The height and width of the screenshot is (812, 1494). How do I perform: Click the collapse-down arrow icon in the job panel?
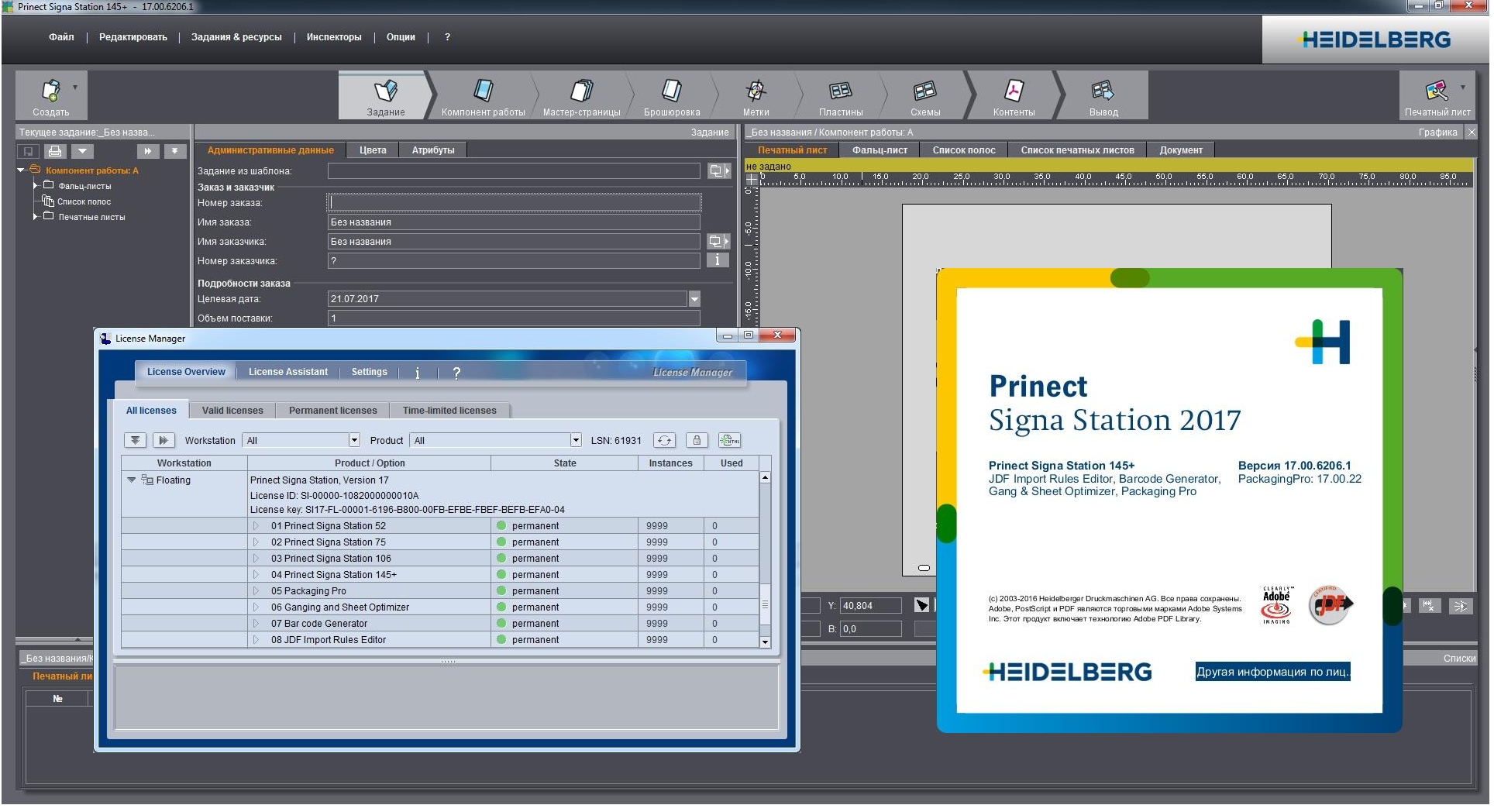pyautogui.click(x=174, y=151)
